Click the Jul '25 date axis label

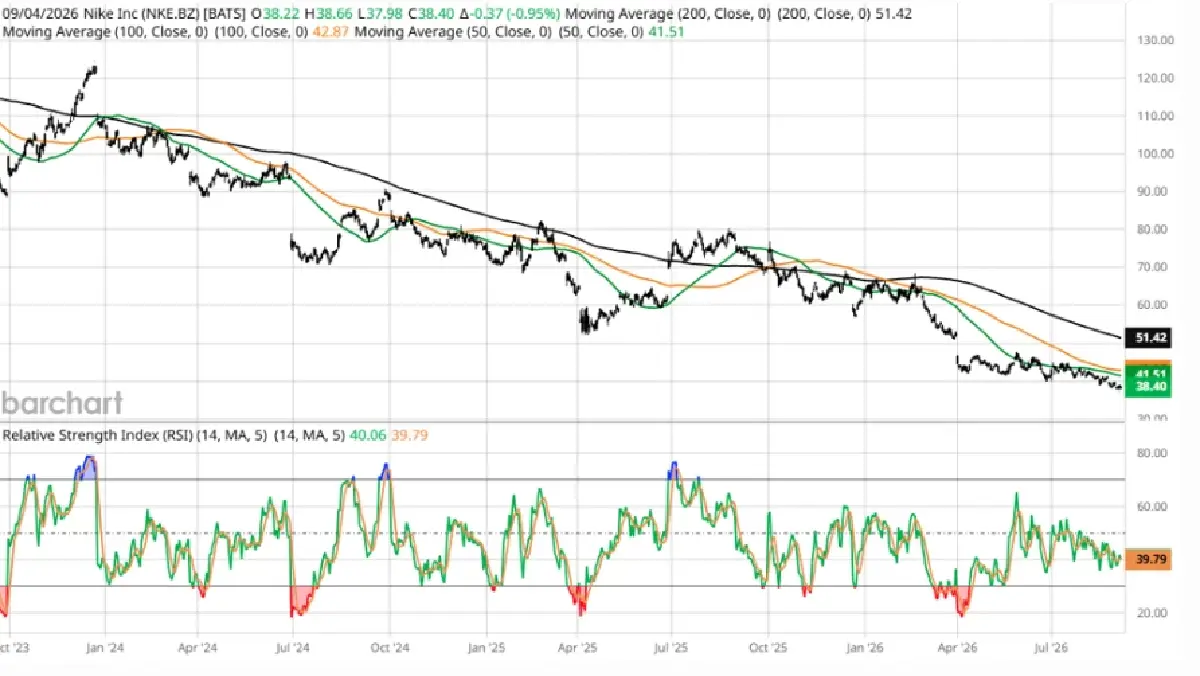671,647
